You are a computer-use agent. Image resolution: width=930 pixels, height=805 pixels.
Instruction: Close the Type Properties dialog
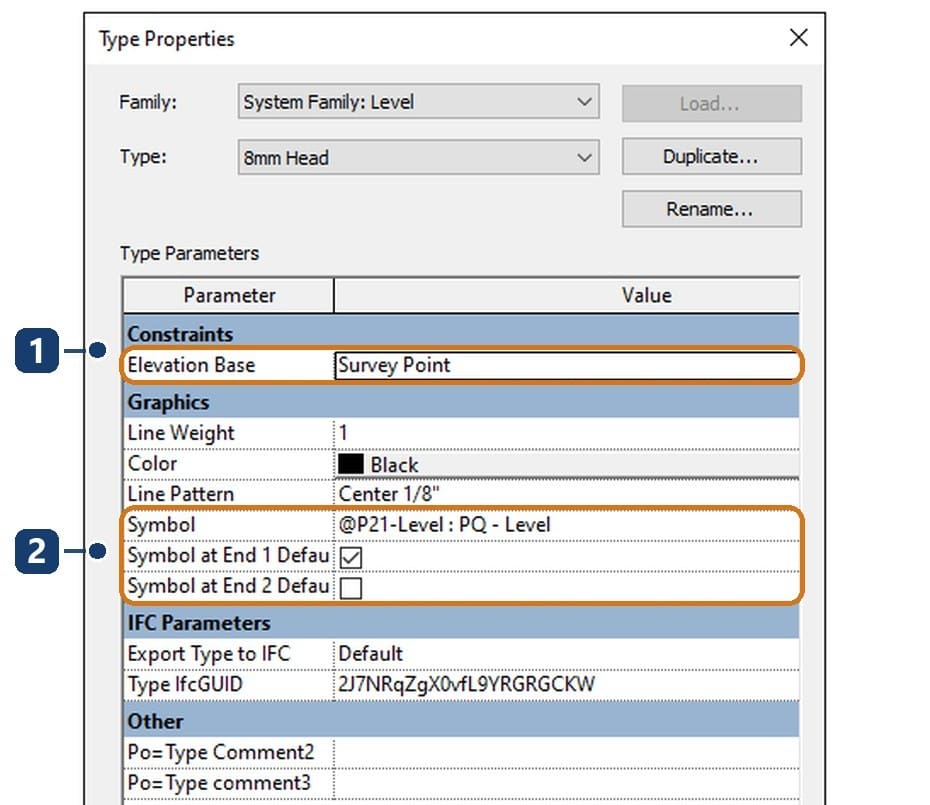(798, 38)
